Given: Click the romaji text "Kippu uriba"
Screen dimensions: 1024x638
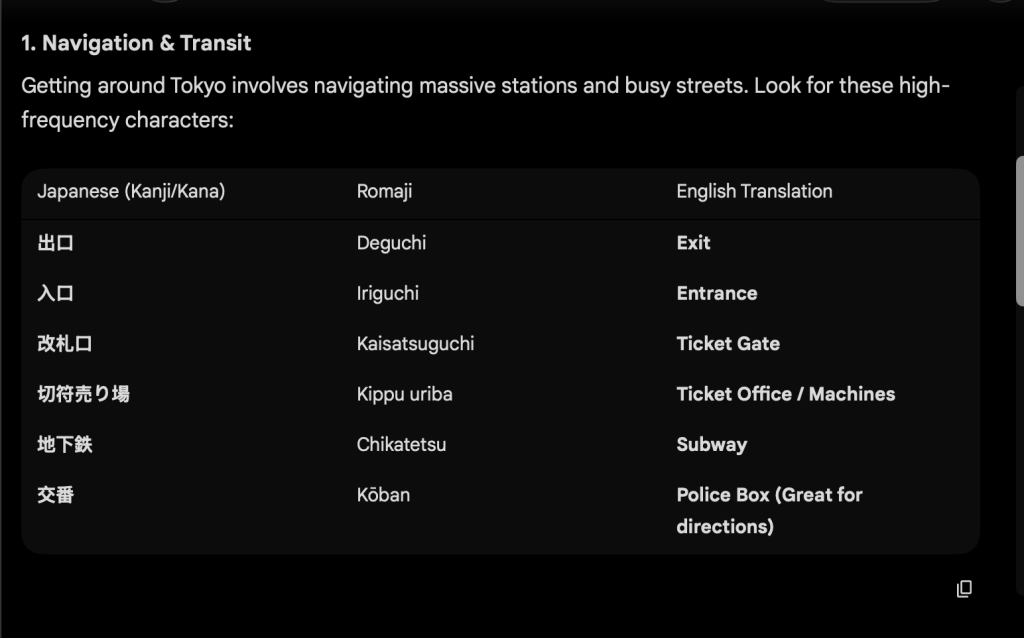Looking at the screenshot, I should [x=404, y=394].
